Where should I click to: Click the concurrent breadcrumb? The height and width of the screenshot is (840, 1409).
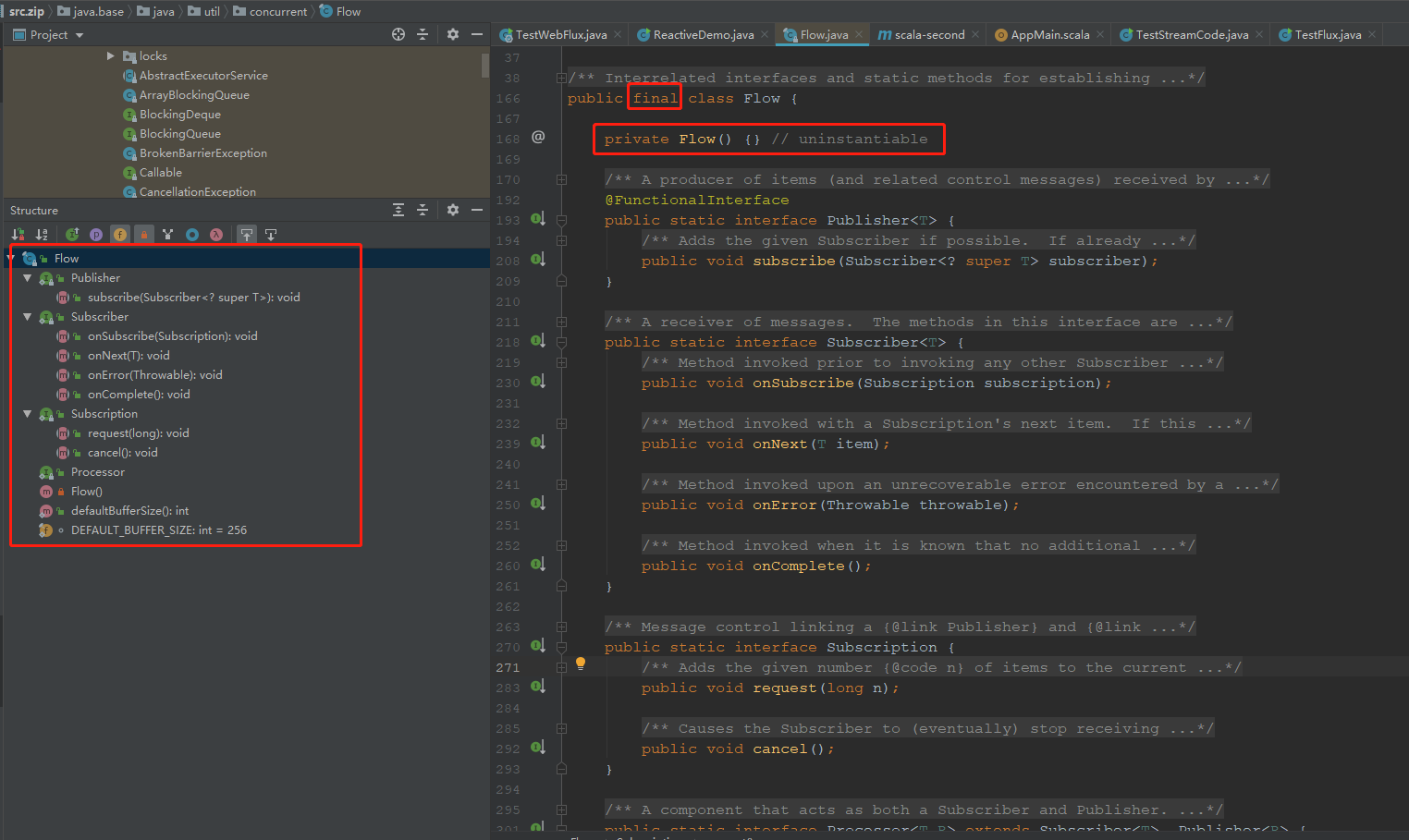click(x=270, y=11)
